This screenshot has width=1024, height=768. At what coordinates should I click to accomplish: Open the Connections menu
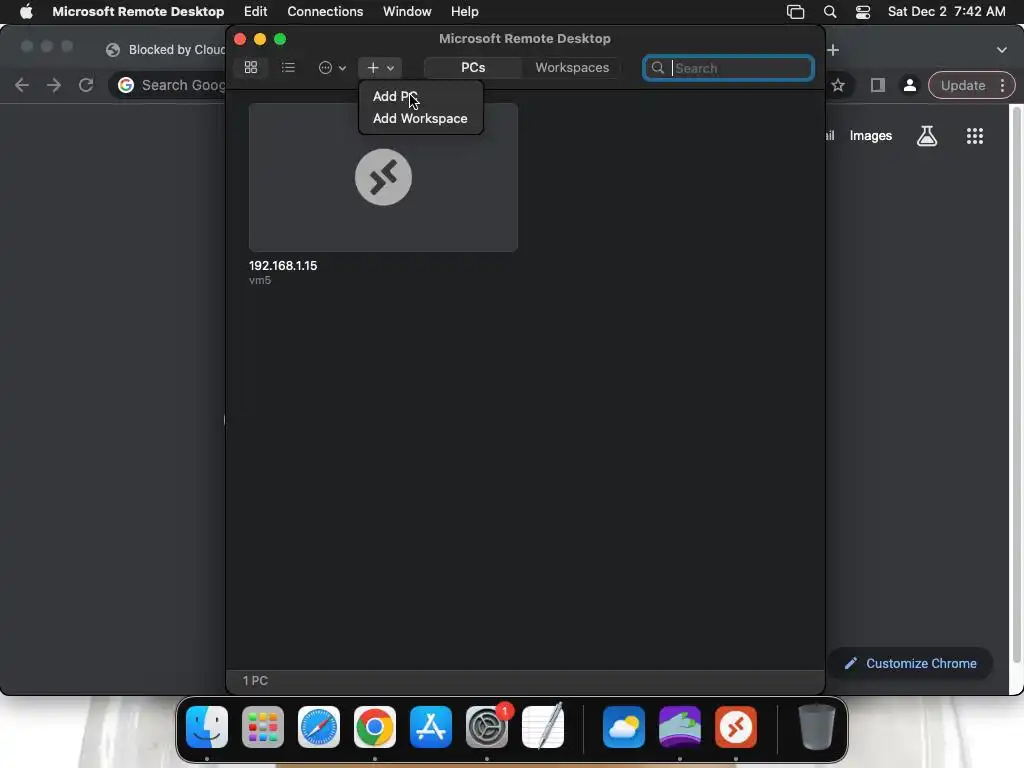(325, 11)
